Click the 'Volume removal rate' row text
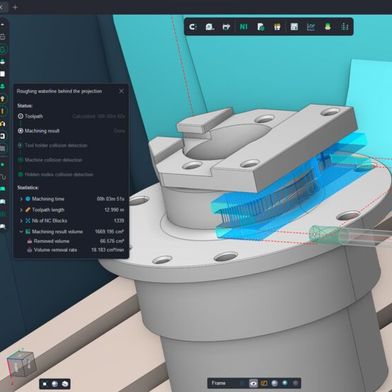The height and width of the screenshot is (392, 392). pos(55,250)
